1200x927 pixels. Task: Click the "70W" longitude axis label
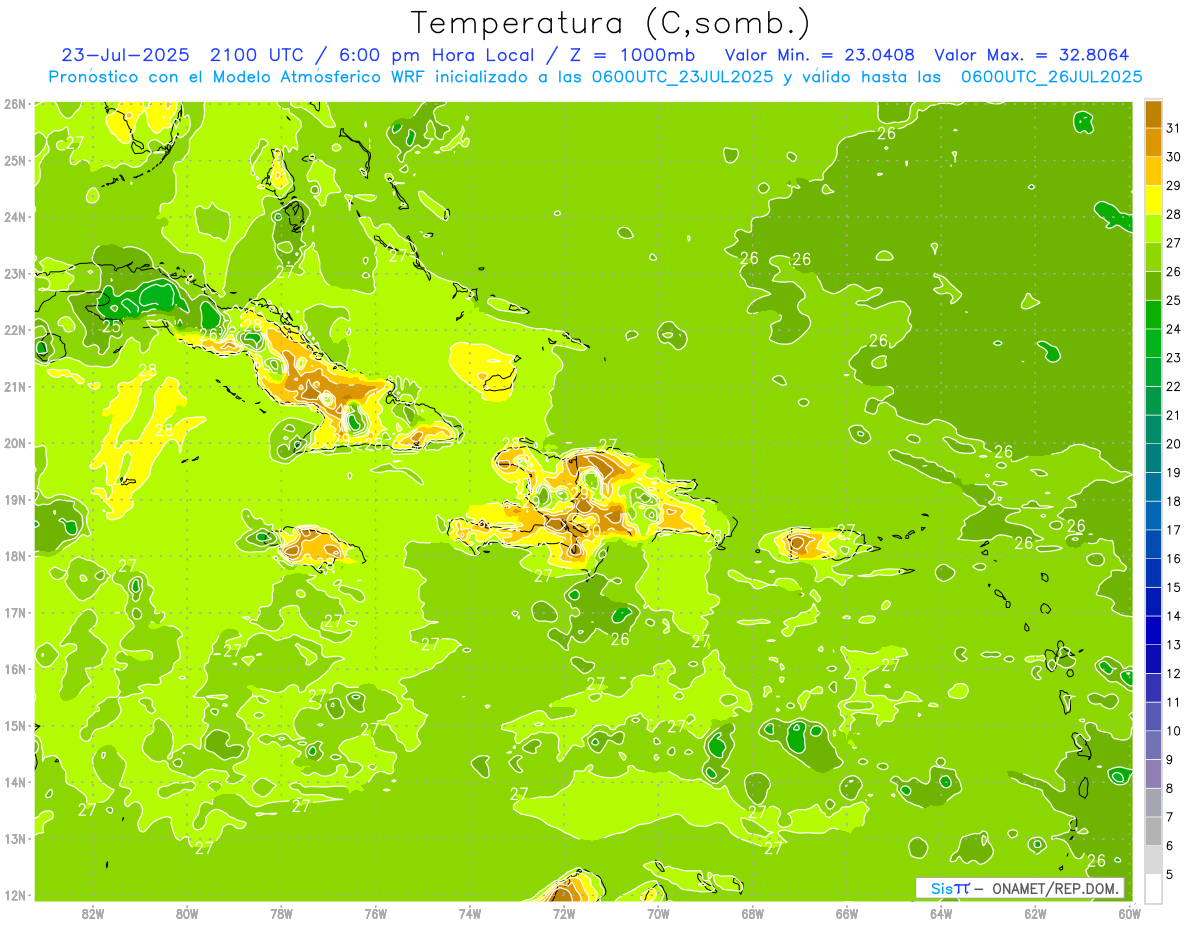658,914
